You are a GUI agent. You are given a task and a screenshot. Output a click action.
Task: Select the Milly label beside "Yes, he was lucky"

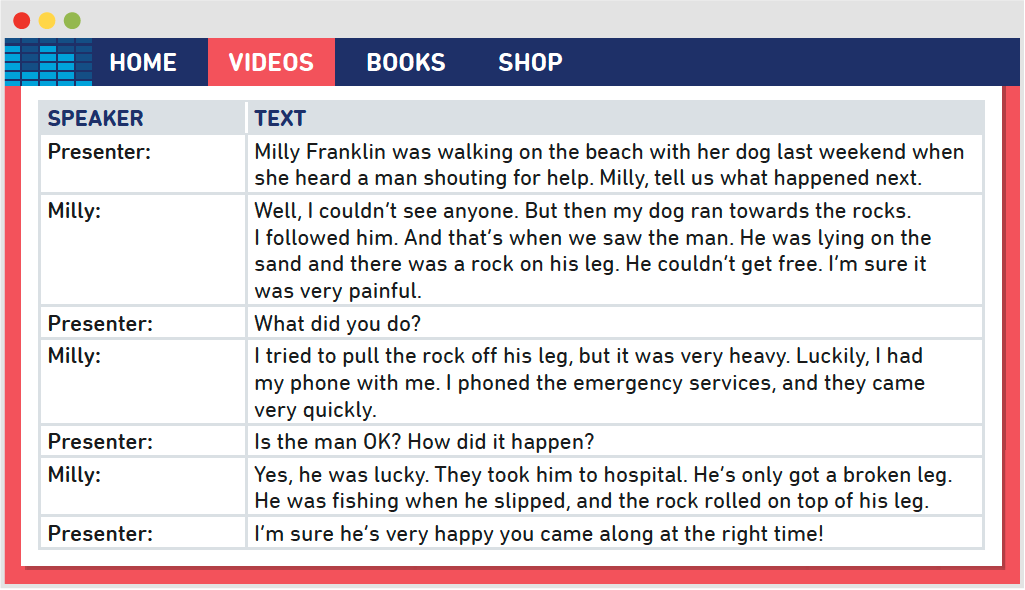(x=74, y=475)
